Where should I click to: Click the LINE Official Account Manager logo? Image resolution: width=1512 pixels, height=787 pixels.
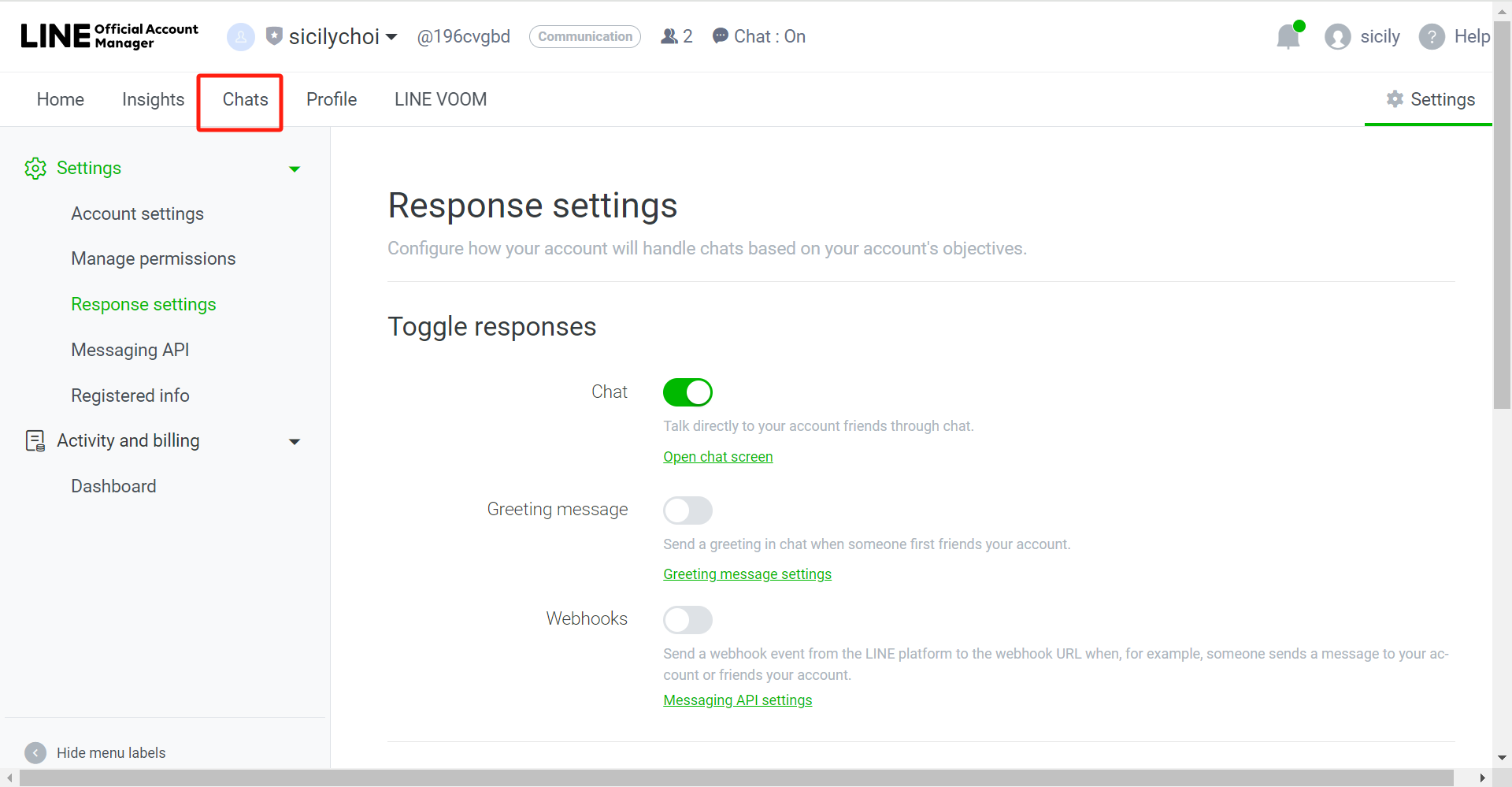tap(109, 36)
